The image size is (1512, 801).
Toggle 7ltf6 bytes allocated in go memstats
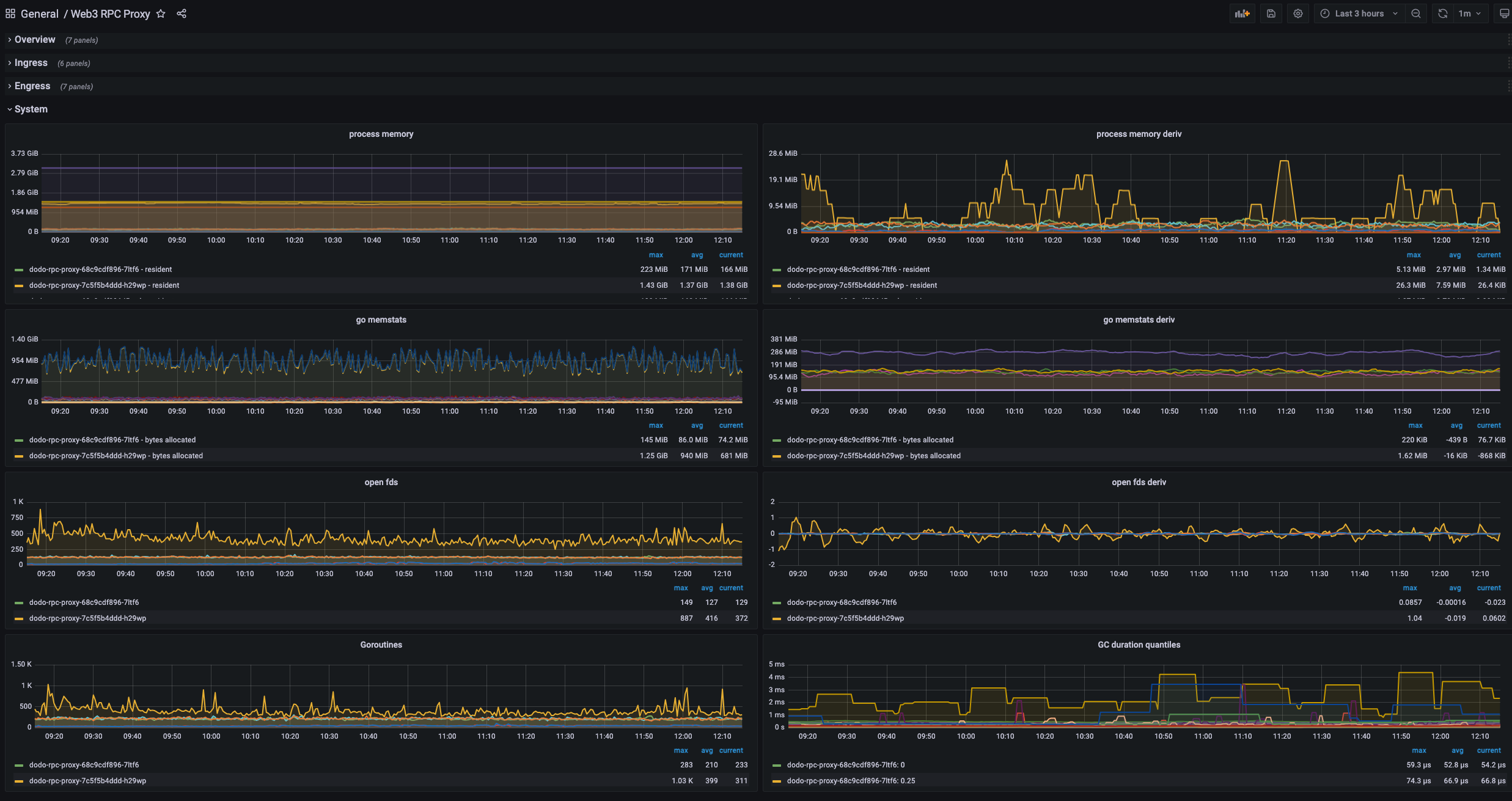[112, 440]
